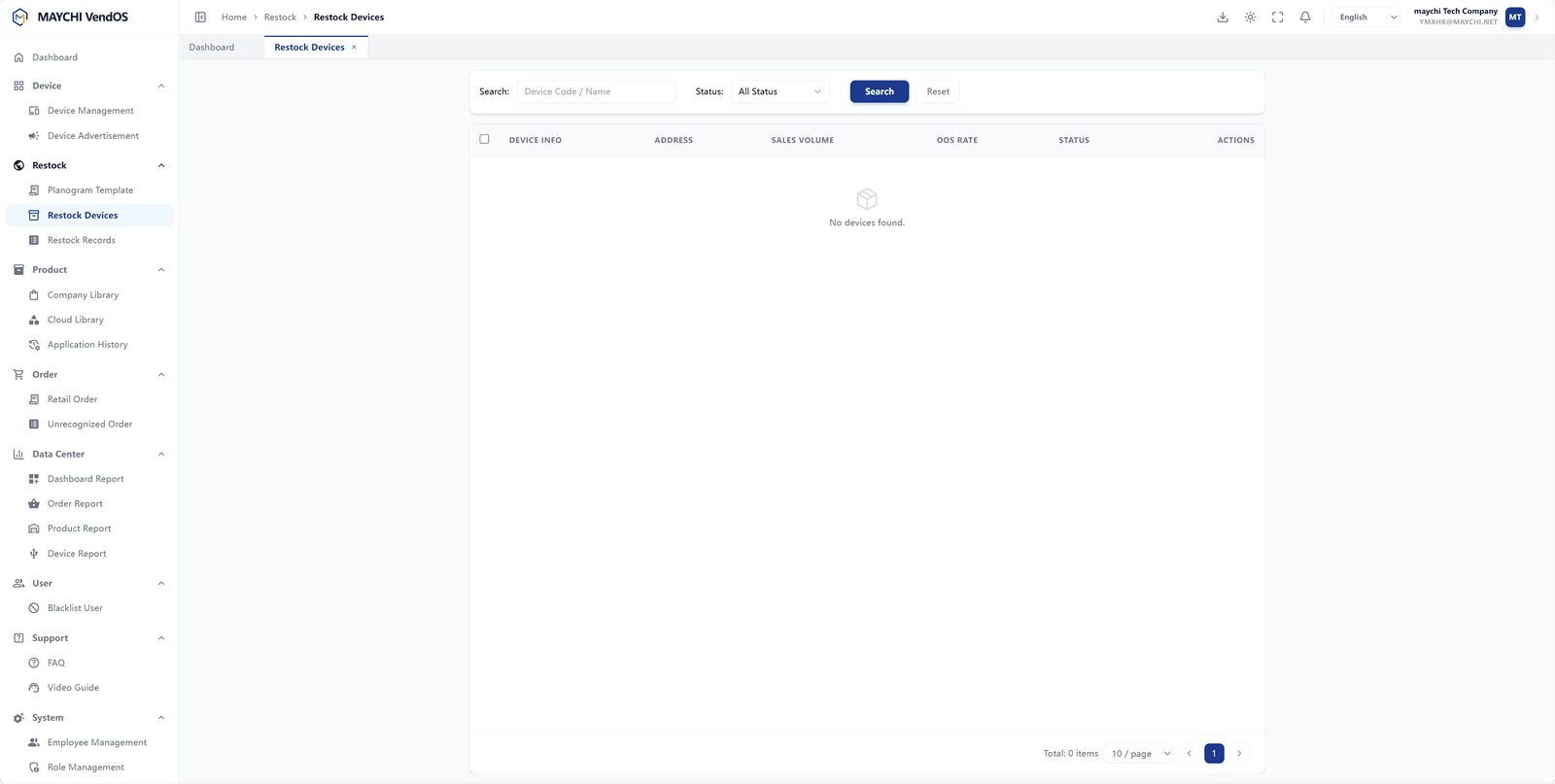Click the MT user avatar

[x=1515, y=17]
